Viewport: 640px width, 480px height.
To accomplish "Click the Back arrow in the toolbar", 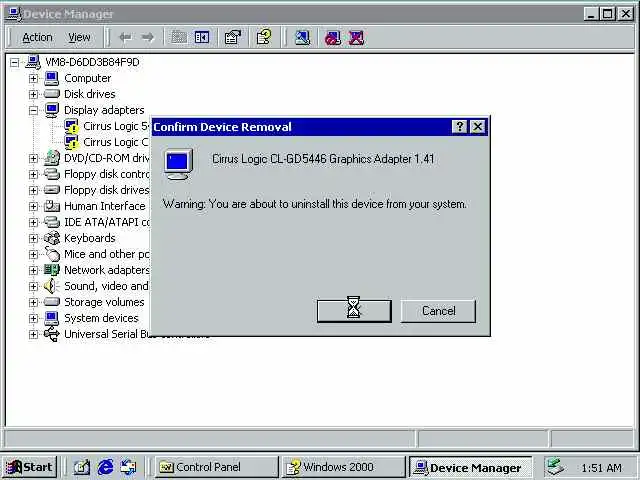I will click(125, 38).
